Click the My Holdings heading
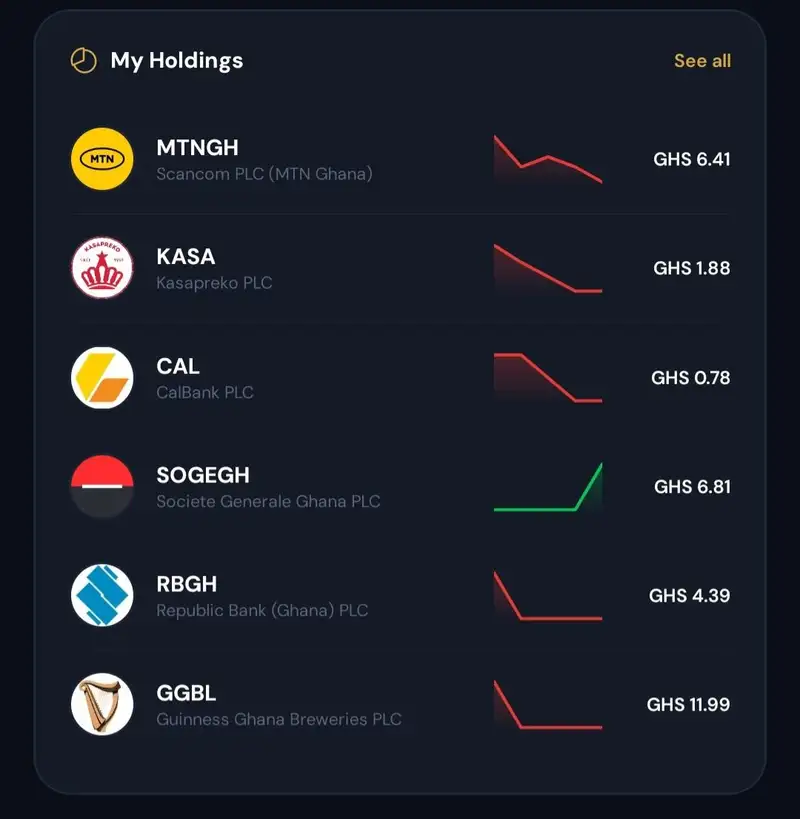800x819 pixels. 177,61
